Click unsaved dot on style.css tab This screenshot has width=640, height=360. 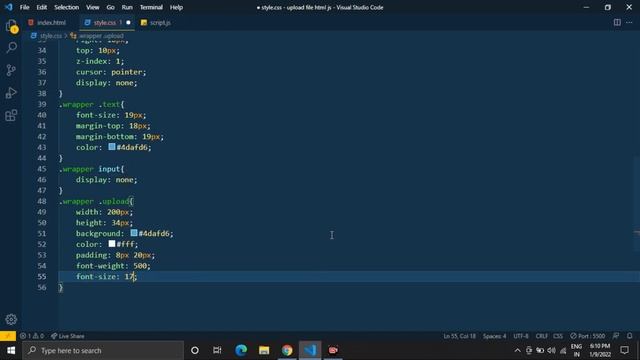pos(128,22)
